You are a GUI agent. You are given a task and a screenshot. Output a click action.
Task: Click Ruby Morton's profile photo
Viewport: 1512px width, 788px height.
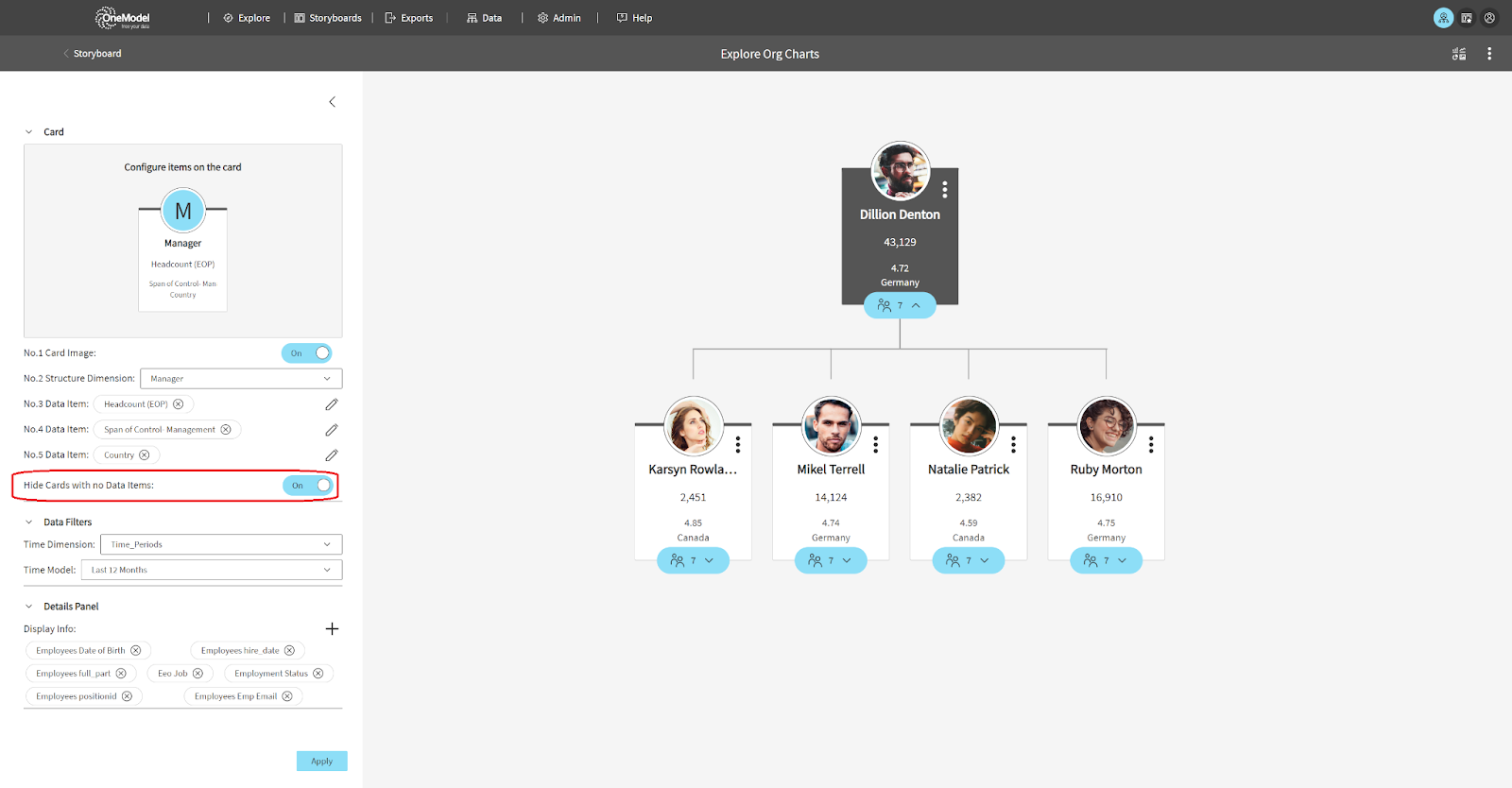[1107, 426]
